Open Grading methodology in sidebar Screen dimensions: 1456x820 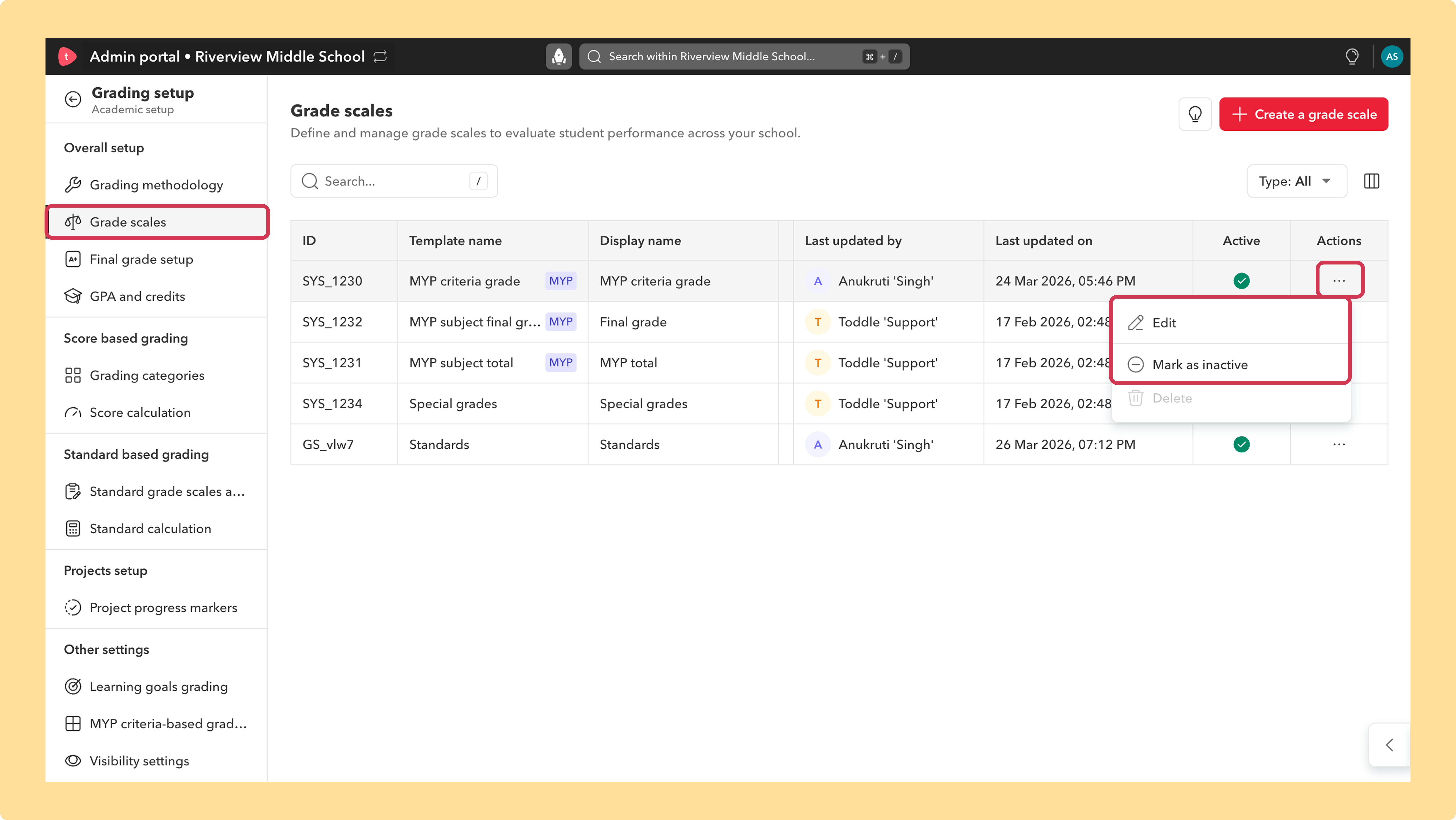pos(157,185)
